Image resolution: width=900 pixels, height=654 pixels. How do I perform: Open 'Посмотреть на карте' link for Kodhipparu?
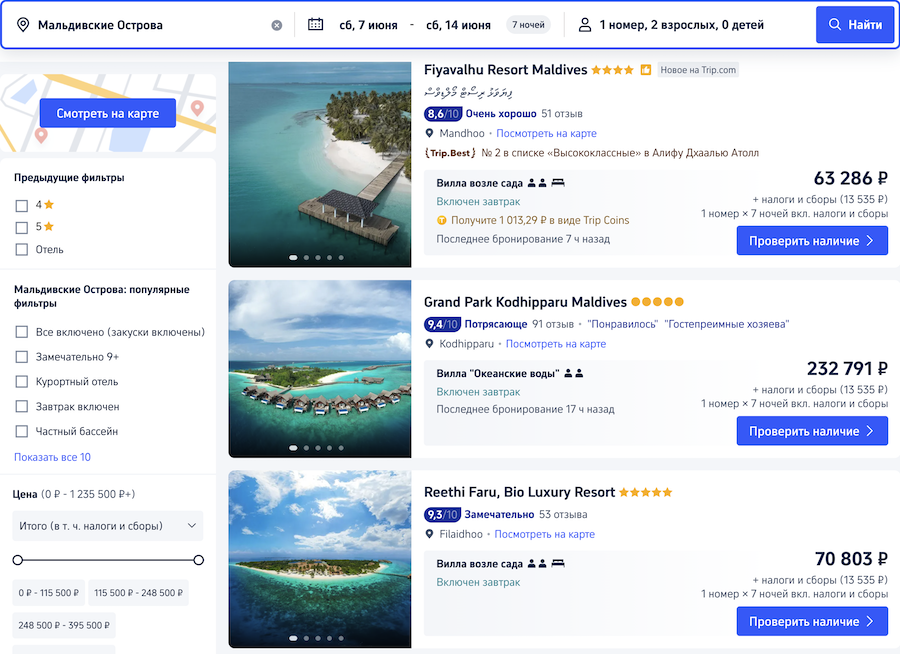click(555, 344)
